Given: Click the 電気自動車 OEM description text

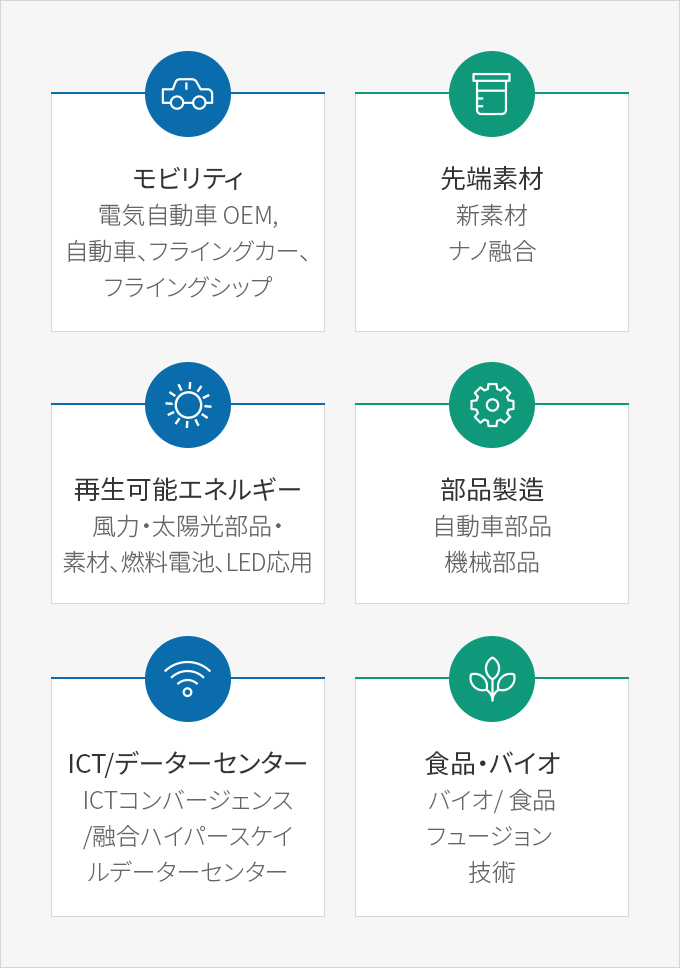Looking at the screenshot, I should pyautogui.click(x=188, y=215).
